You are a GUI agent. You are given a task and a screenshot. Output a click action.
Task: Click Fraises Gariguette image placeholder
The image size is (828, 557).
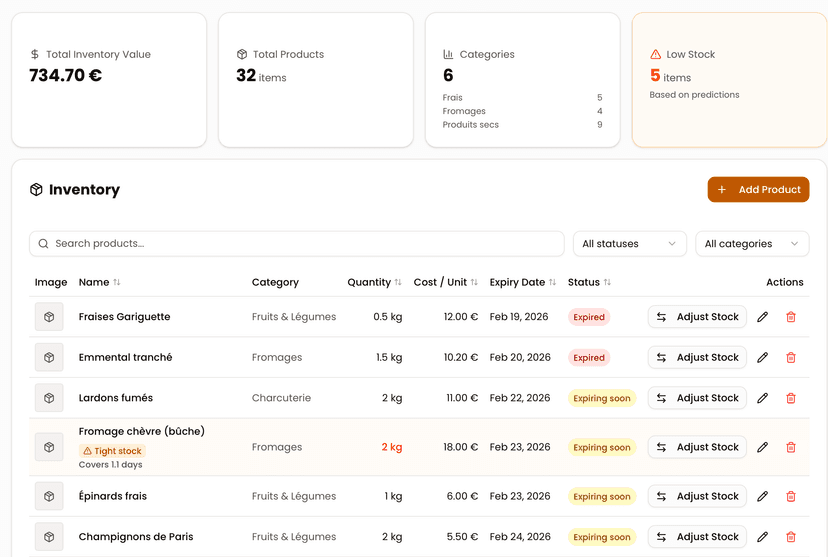coord(49,317)
